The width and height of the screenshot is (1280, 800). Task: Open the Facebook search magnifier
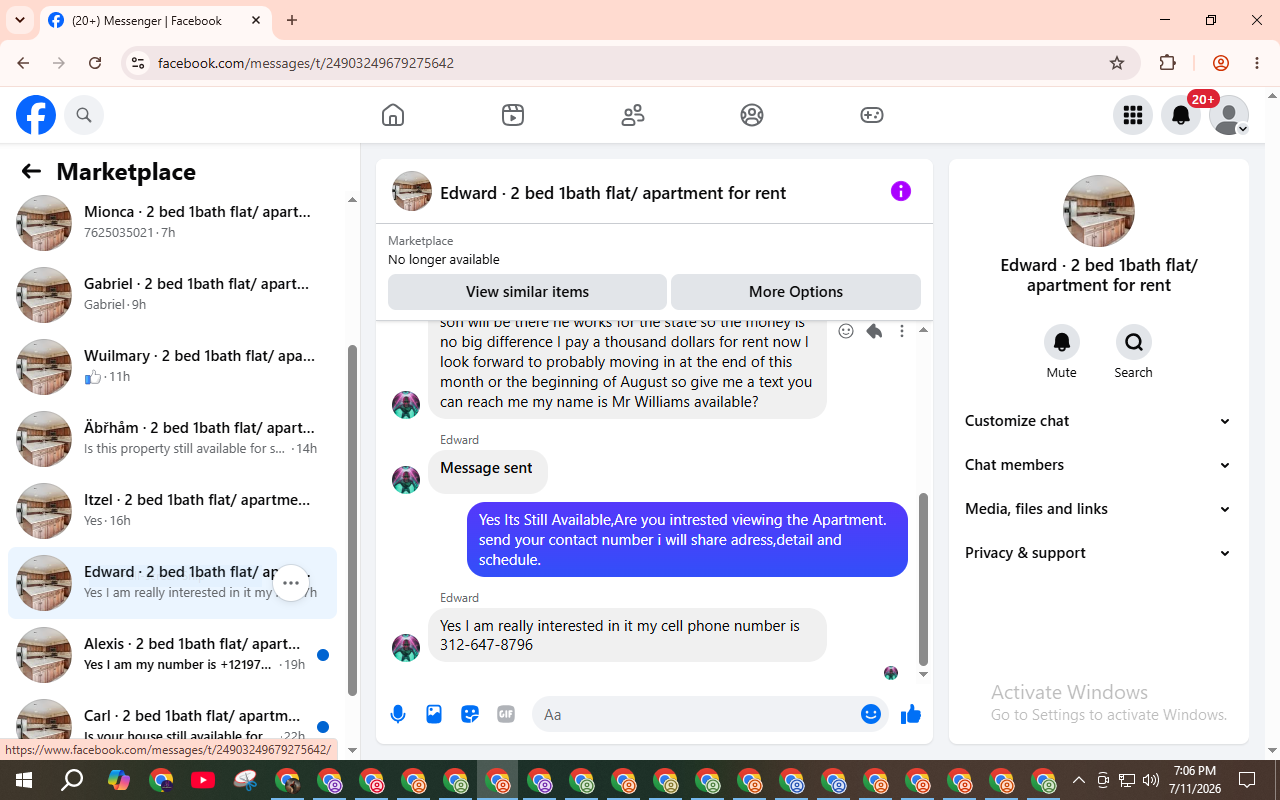click(84, 115)
